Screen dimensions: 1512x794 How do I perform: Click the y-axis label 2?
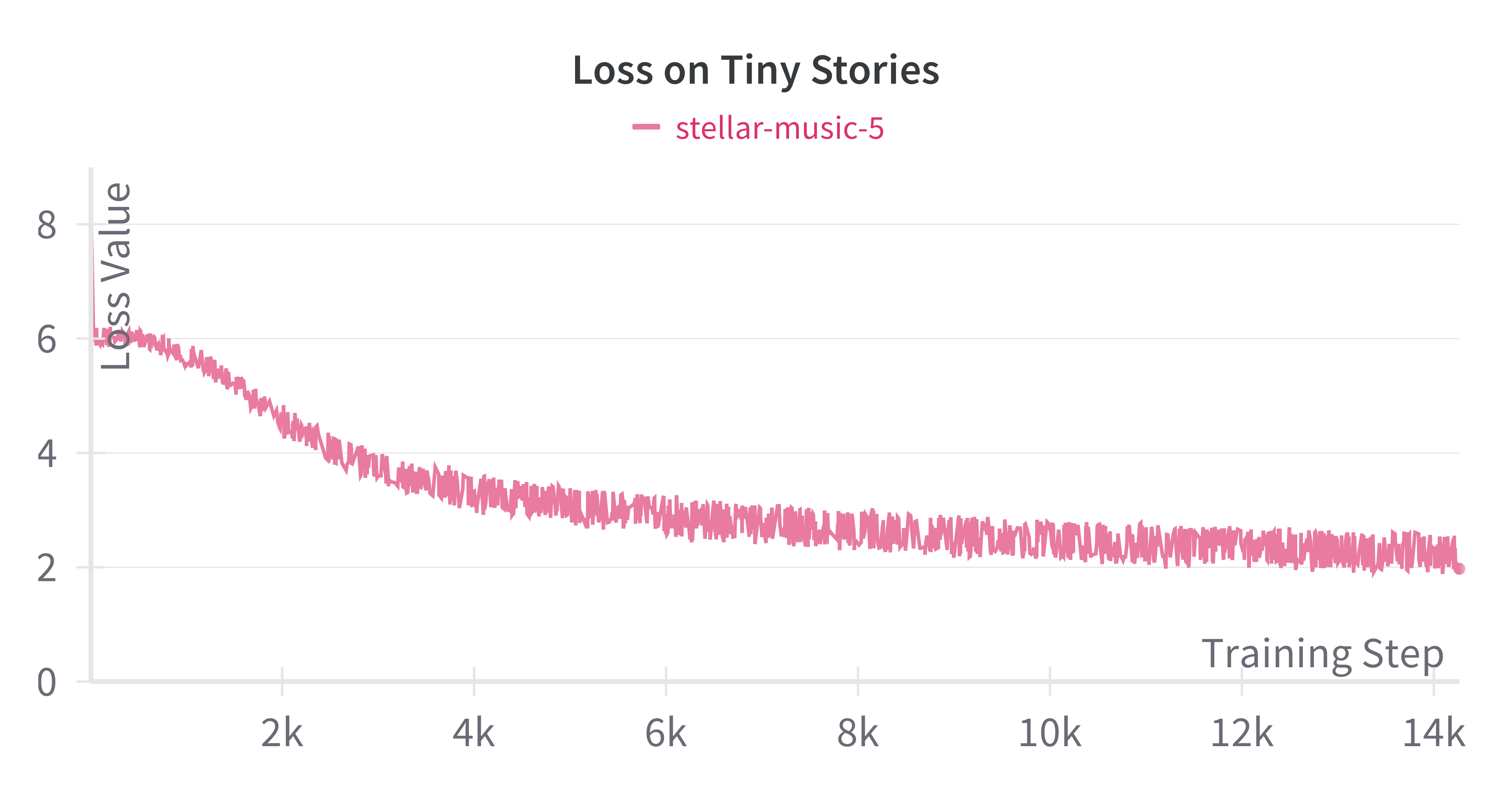(47, 568)
